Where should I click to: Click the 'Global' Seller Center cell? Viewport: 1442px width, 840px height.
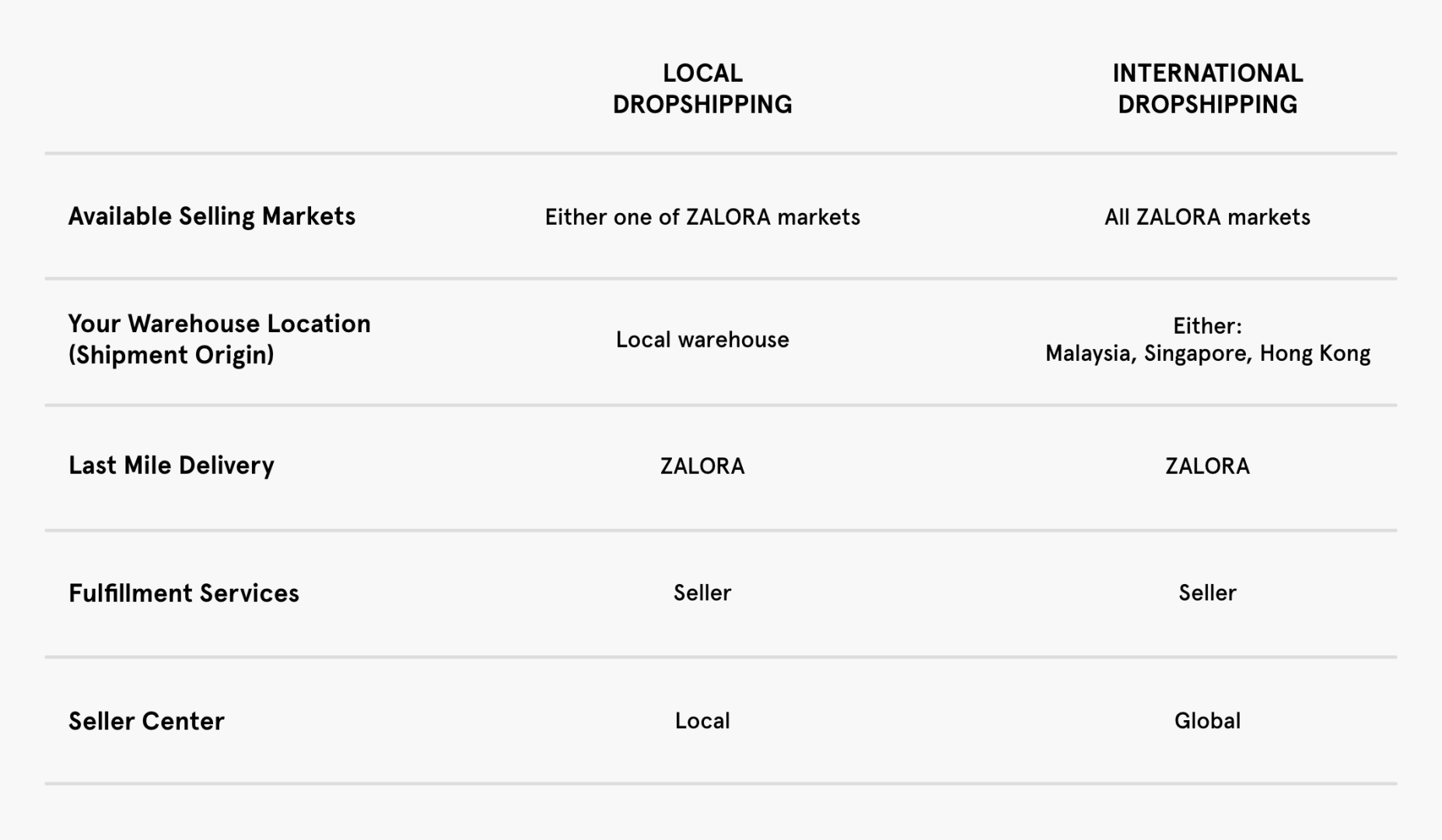(1207, 721)
